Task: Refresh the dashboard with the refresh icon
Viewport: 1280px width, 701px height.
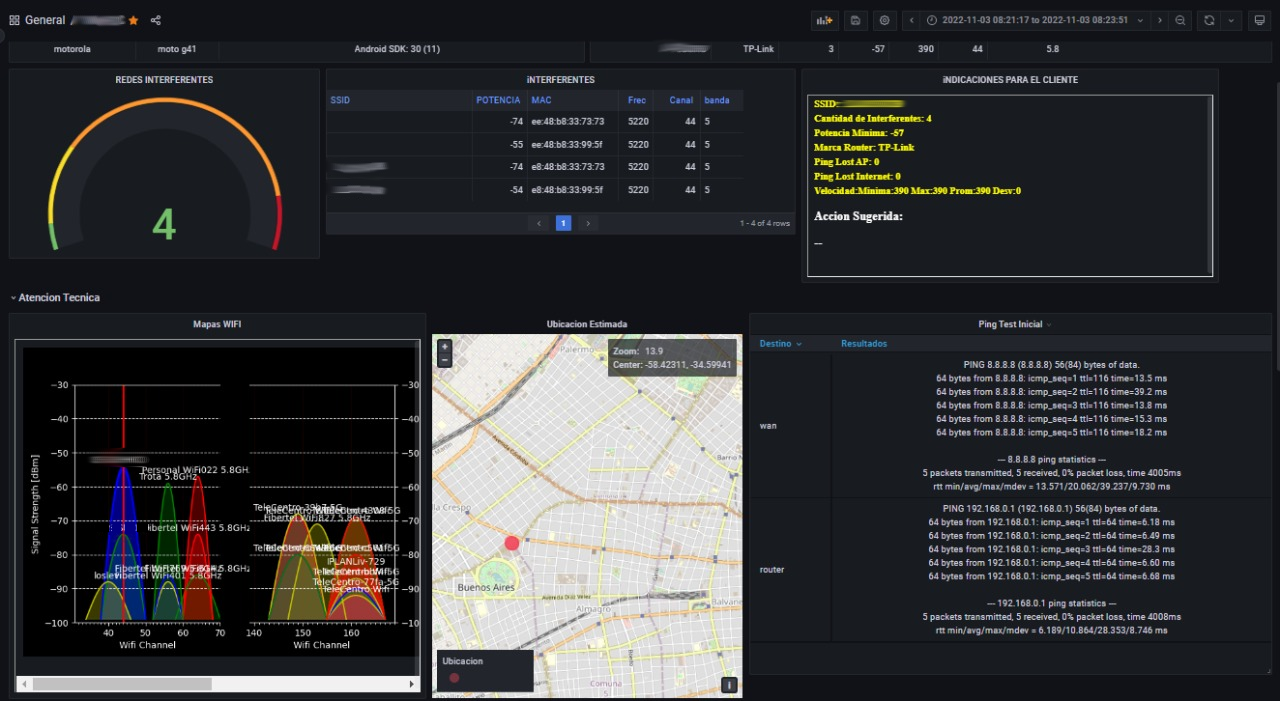Action: 1209,20
